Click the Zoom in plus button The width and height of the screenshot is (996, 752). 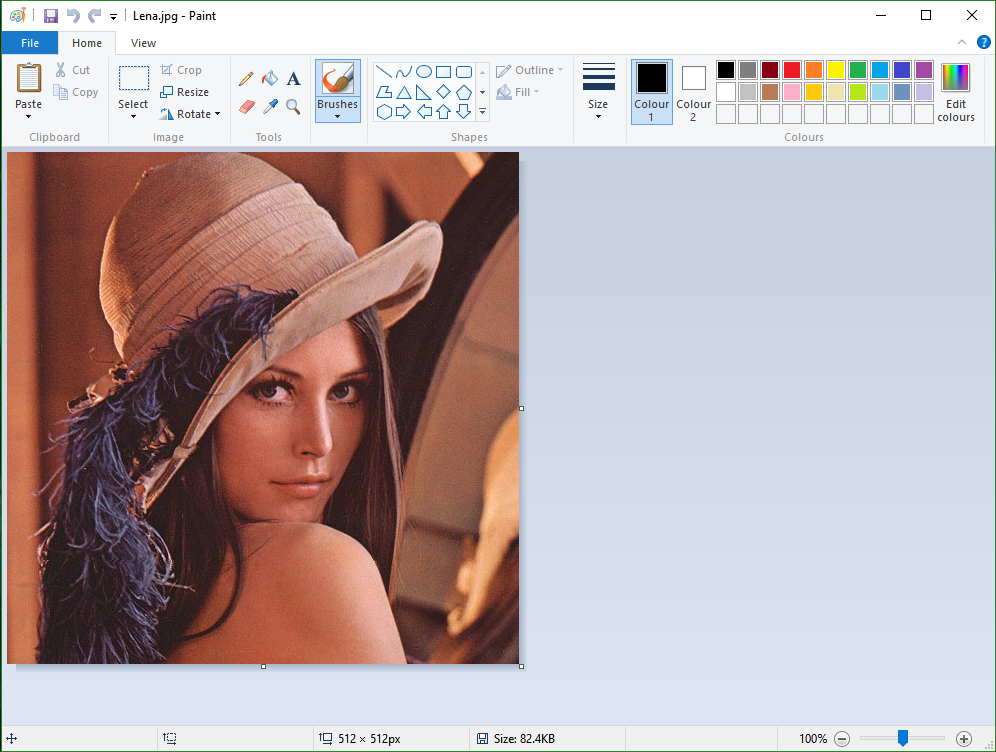[964, 739]
